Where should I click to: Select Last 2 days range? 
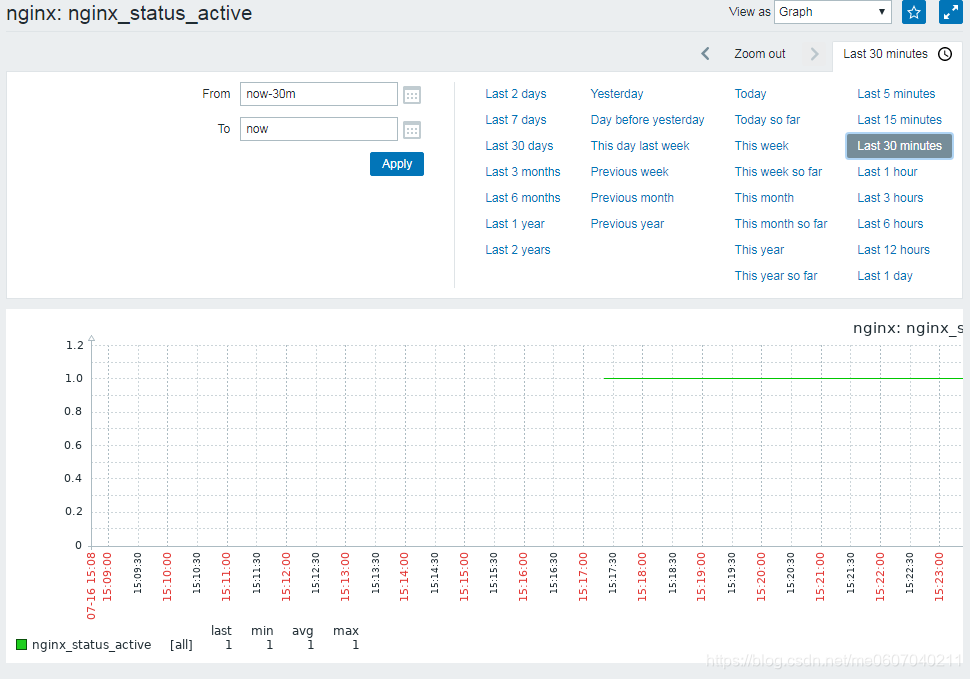point(516,94)
